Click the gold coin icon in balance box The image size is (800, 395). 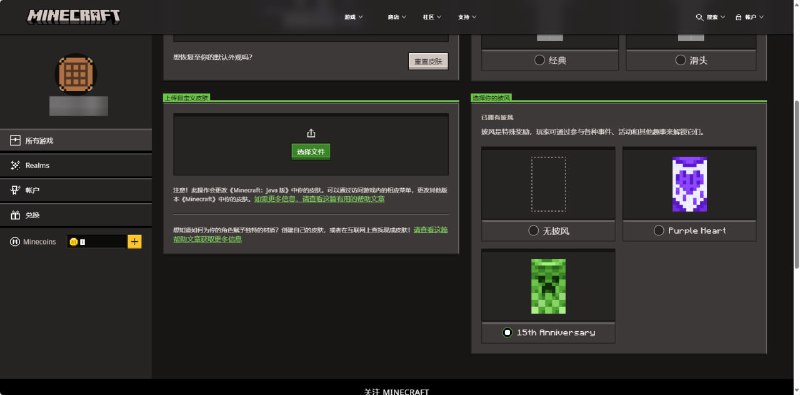73,242
